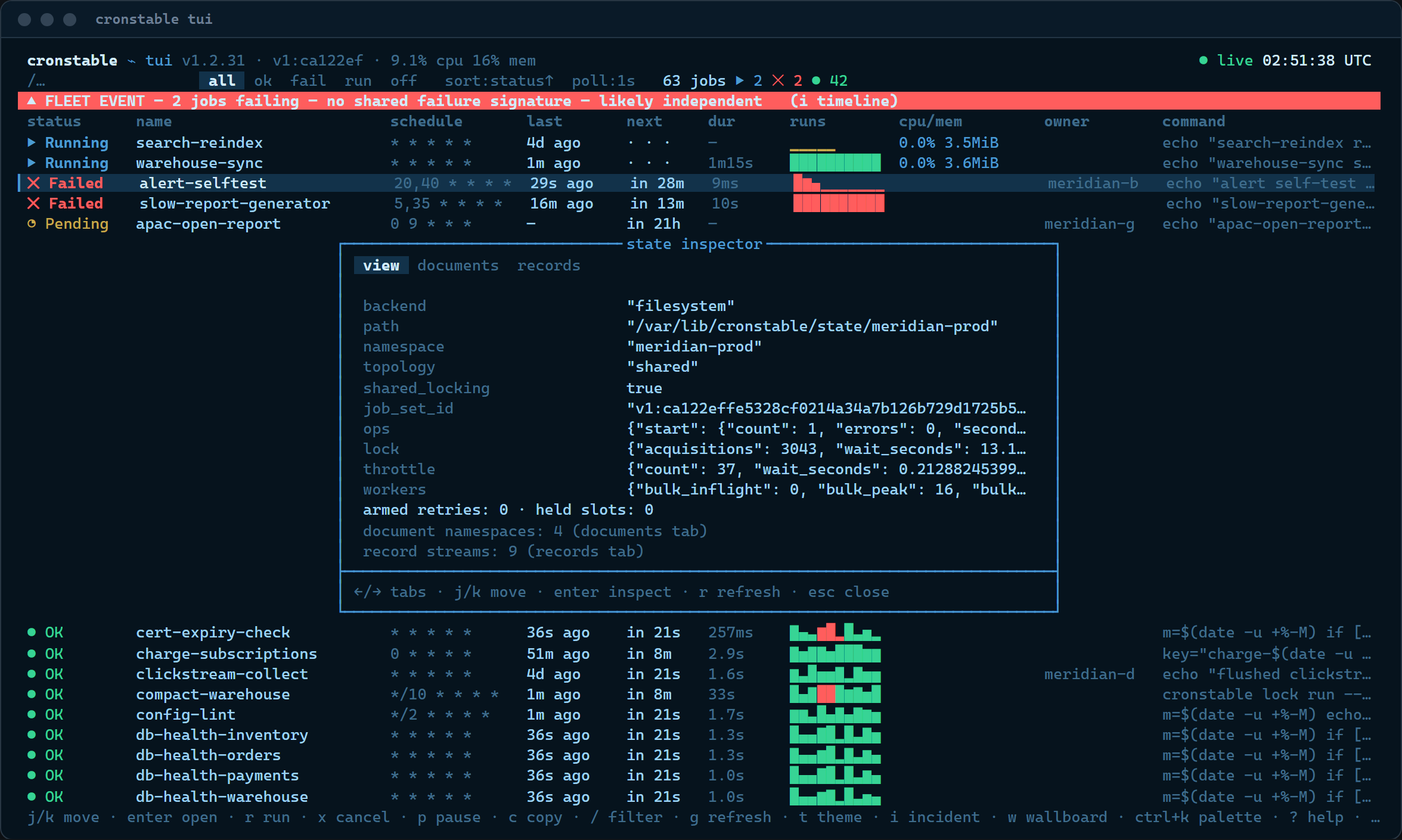The image size is (1402, 840).
Task: Click the OK status dot for config-lint
Action: click(x=32, y=714)
